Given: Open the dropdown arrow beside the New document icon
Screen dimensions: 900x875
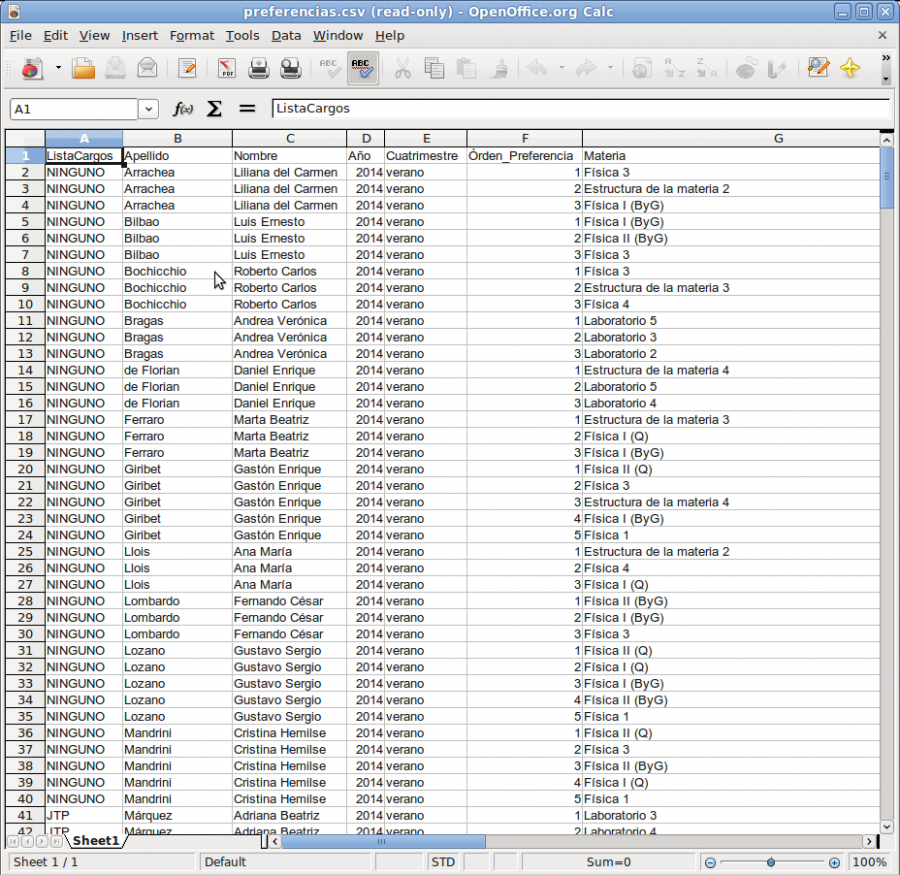Looking at the screenshot, I should (x=58, y=68).
